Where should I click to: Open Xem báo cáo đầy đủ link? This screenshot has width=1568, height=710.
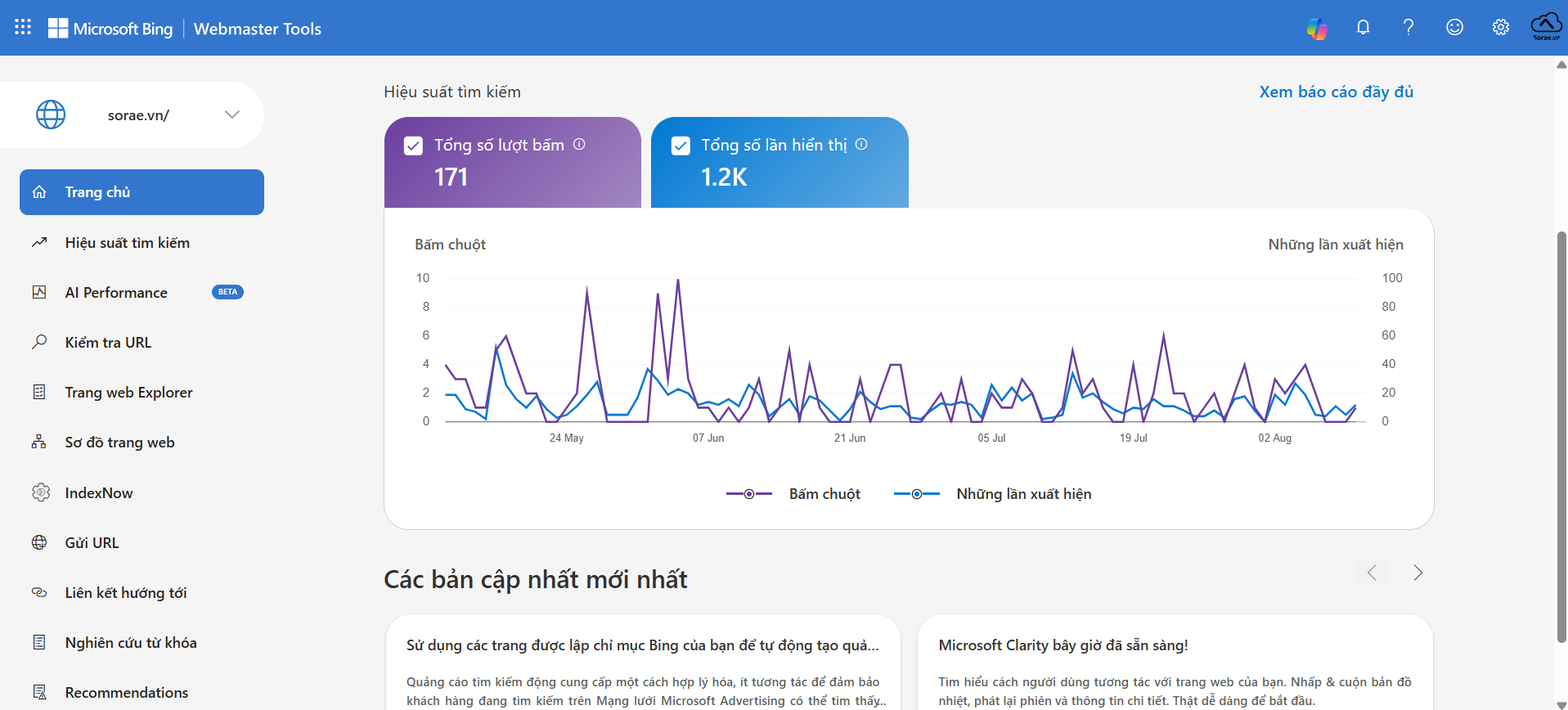[1337, 92]
